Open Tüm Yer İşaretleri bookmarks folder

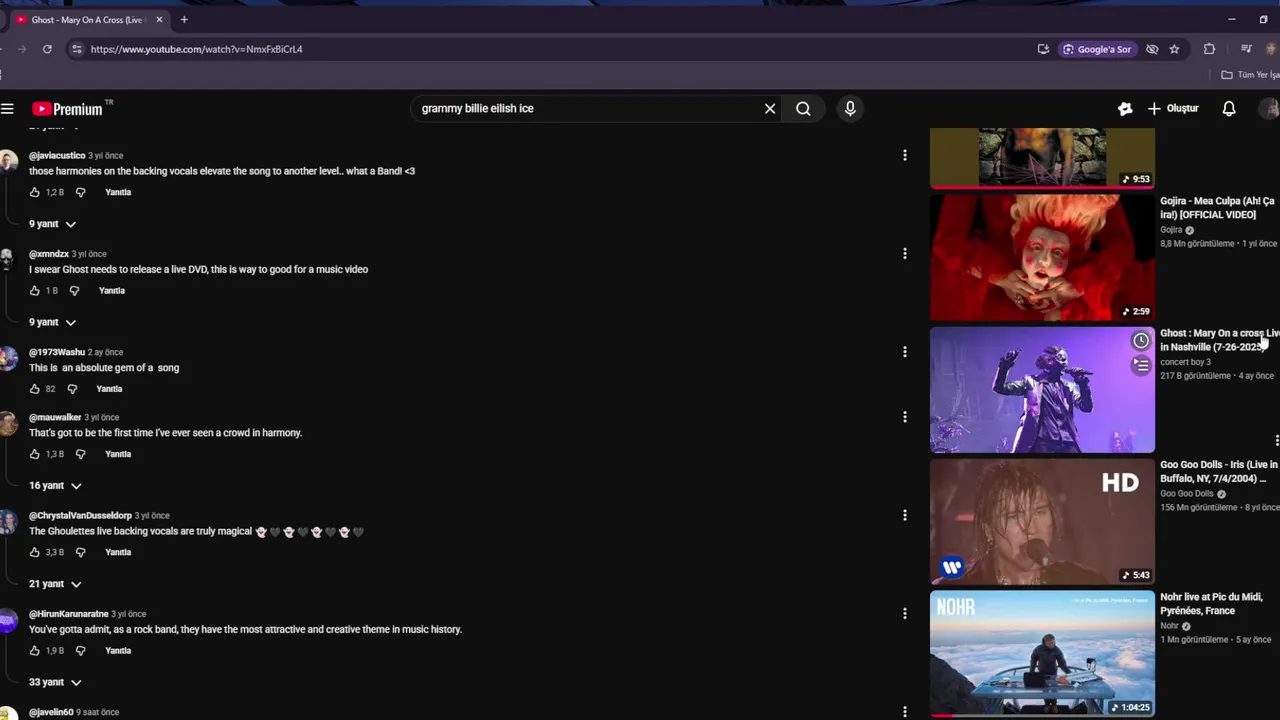[x=1250, y=75]
